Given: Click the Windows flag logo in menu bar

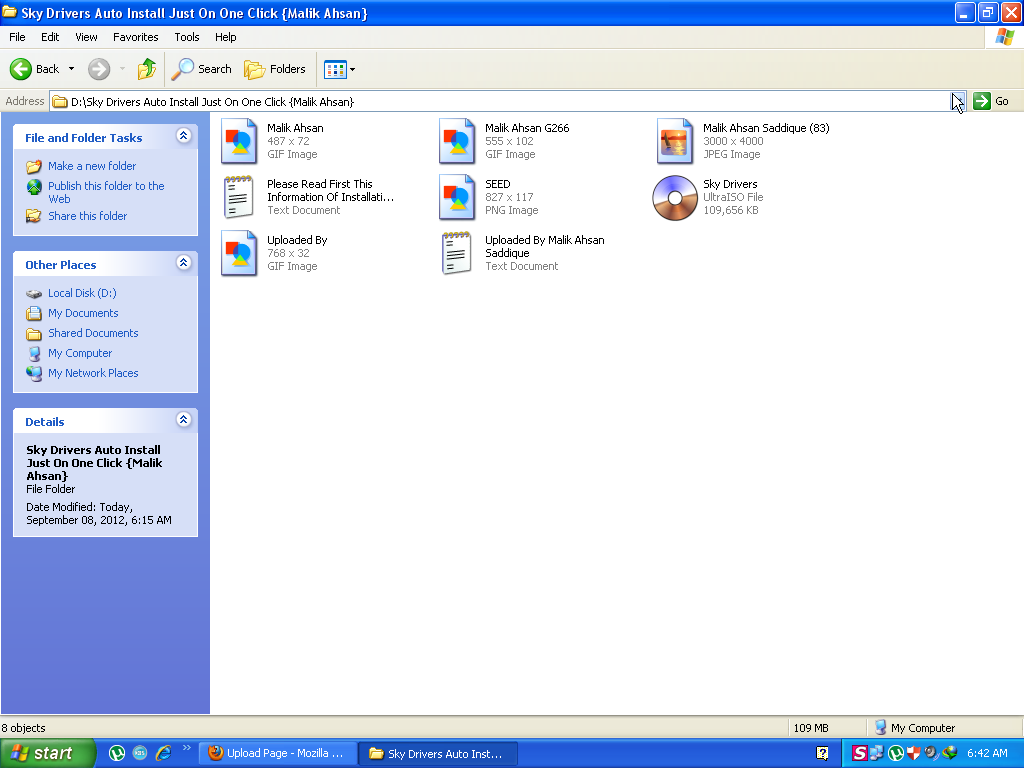Looking at the screenshot, I should coord(1004,37).
